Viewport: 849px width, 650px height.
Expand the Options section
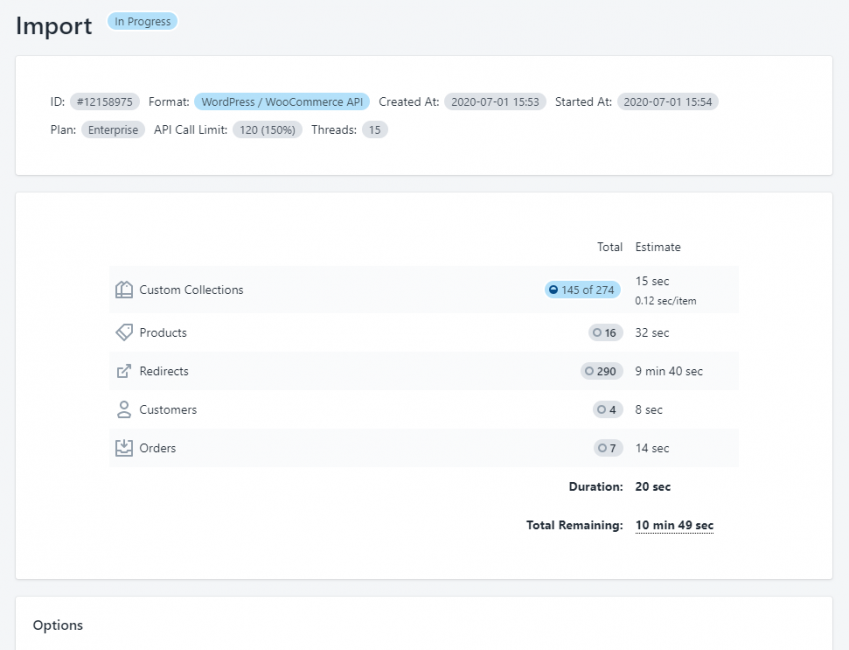coord(57,625)
